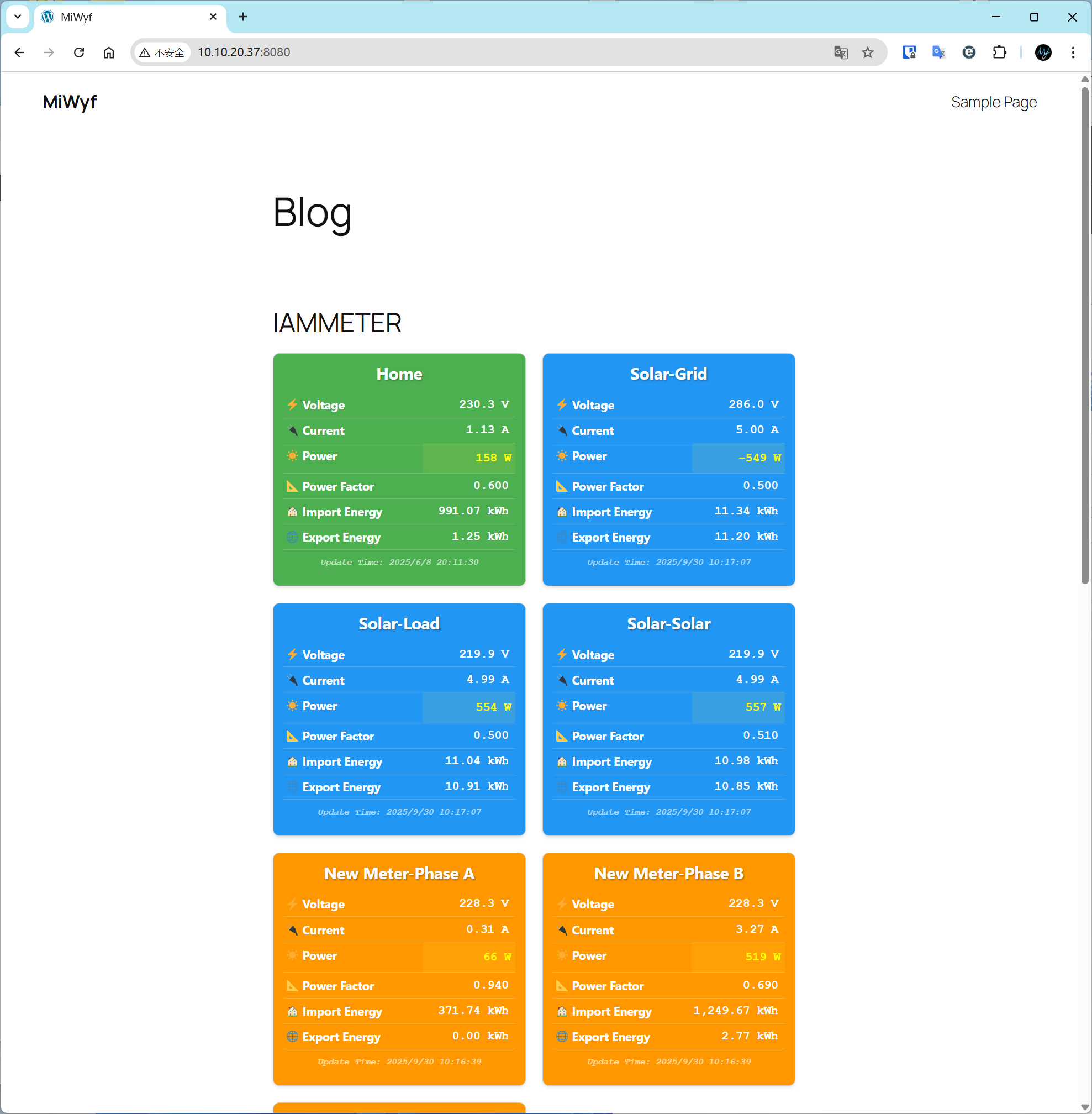Open the Chrome three-dot menu
The width and height of the screenshot is (1092, 1114).
pos(1073,52)
